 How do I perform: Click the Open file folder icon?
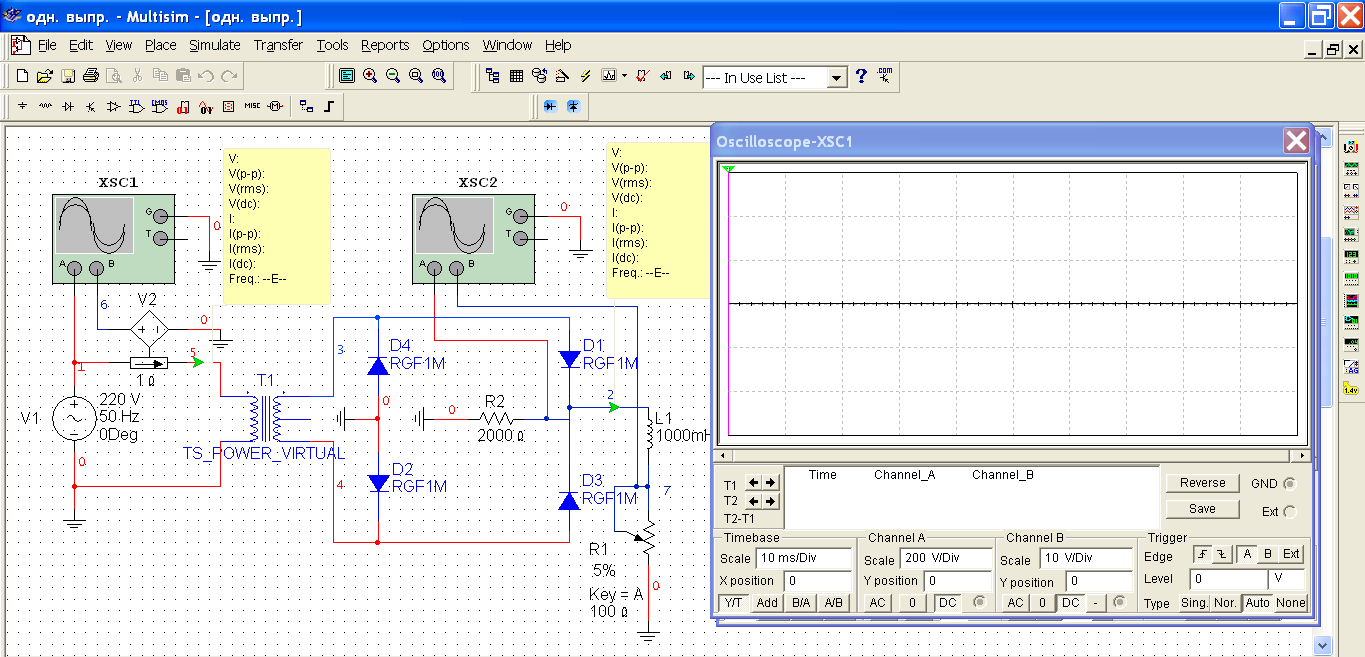coord(45,76)
